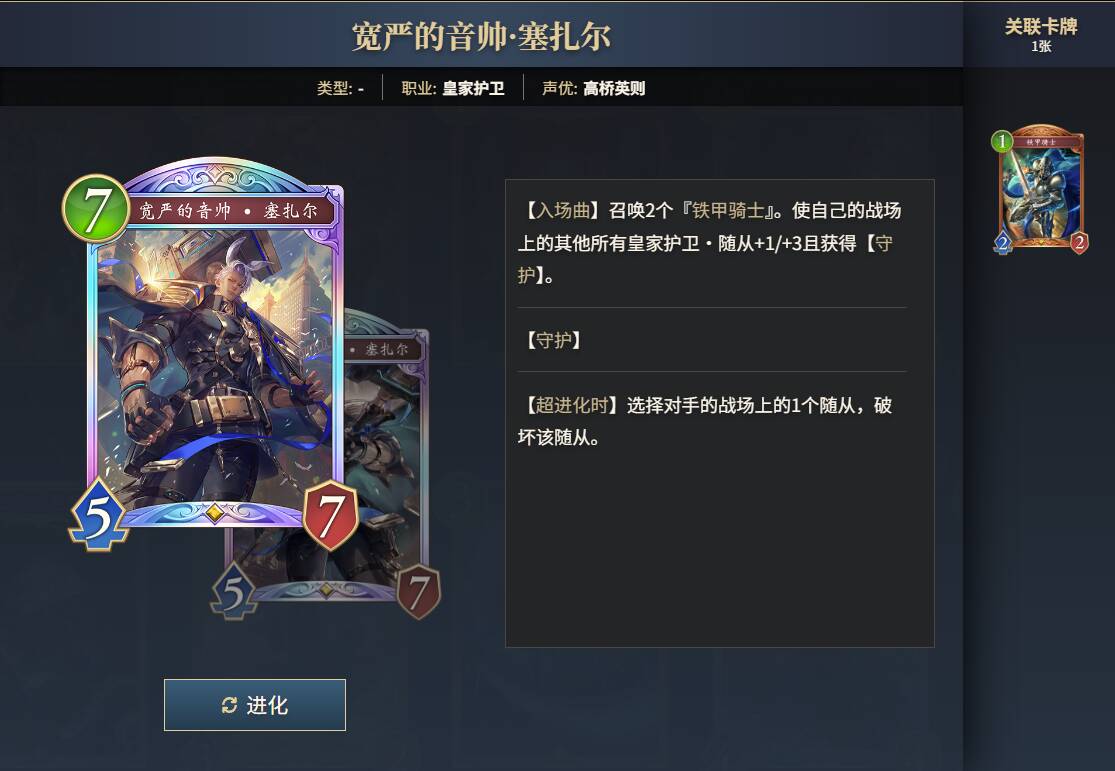
Task: Click the card name banner on main card
Action: 228,211
